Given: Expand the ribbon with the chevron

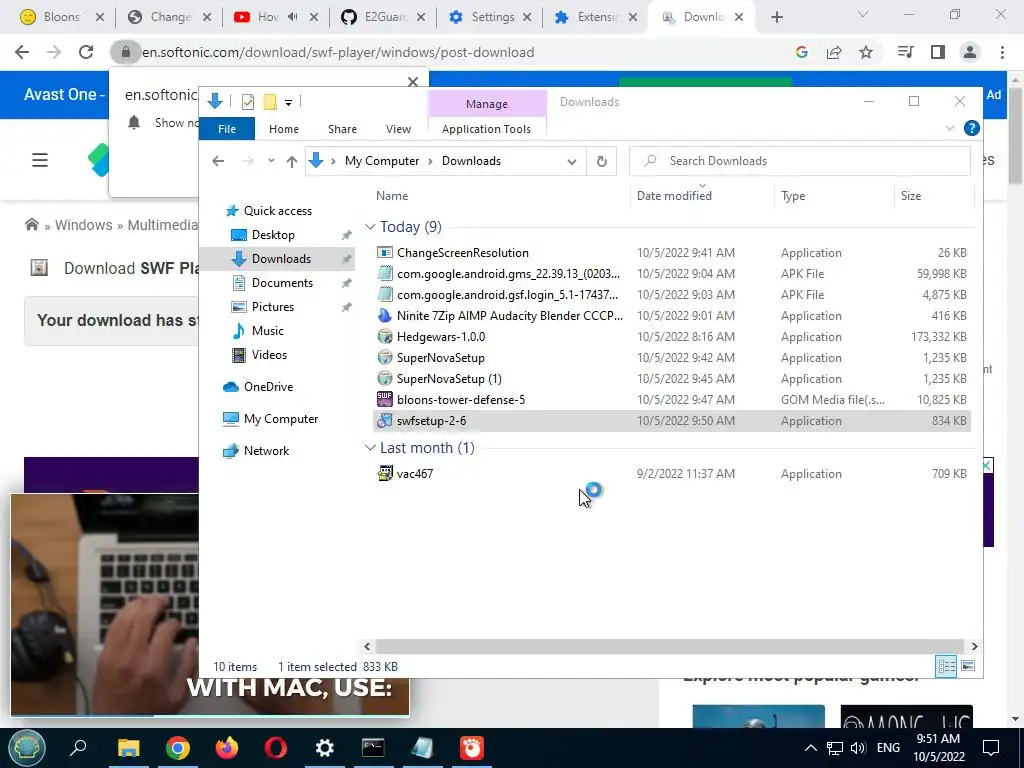Looking at the screenshot, I should tap(950, 129).
